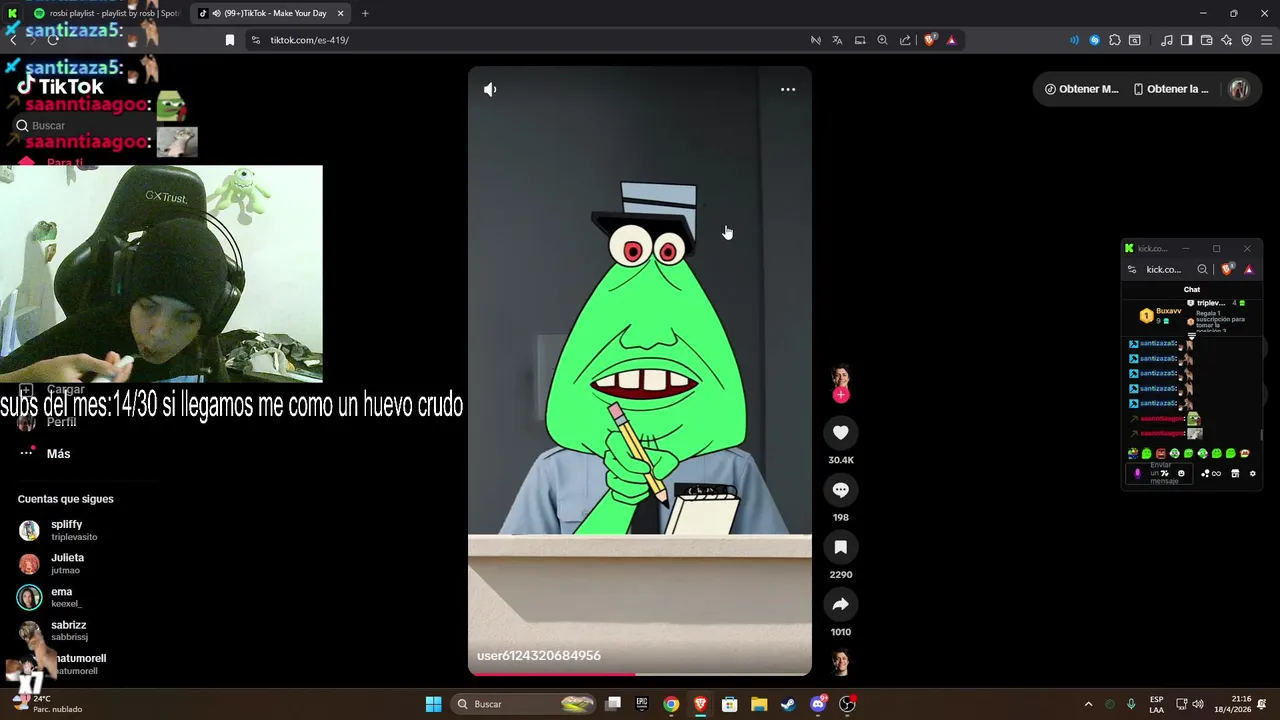Click the Brave Shields lion icon in address bar

pos(930,40)
